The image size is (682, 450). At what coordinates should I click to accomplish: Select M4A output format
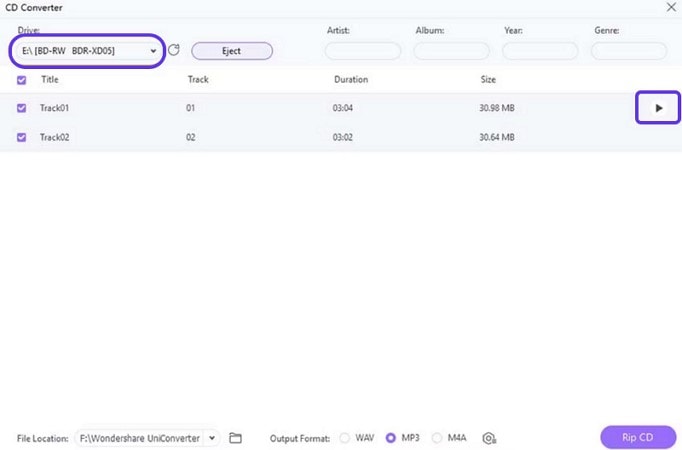[437, 438]
